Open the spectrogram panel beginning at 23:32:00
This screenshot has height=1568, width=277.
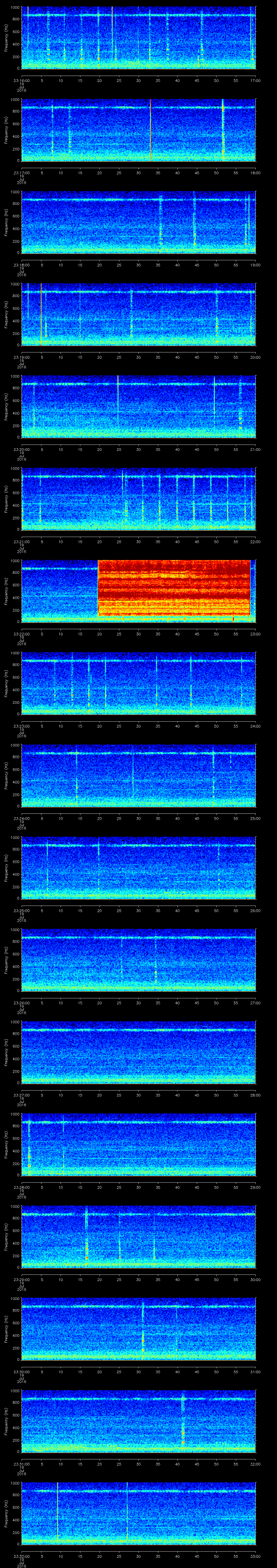coord(139,1513)
